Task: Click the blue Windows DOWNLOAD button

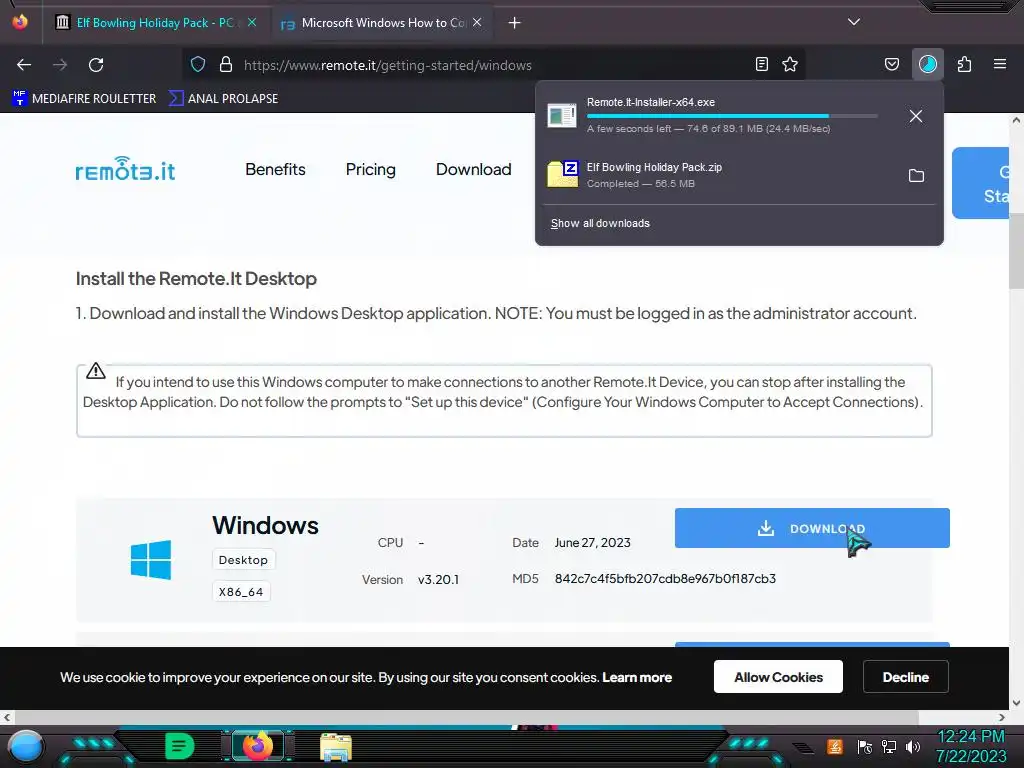Action: [812, 528]
